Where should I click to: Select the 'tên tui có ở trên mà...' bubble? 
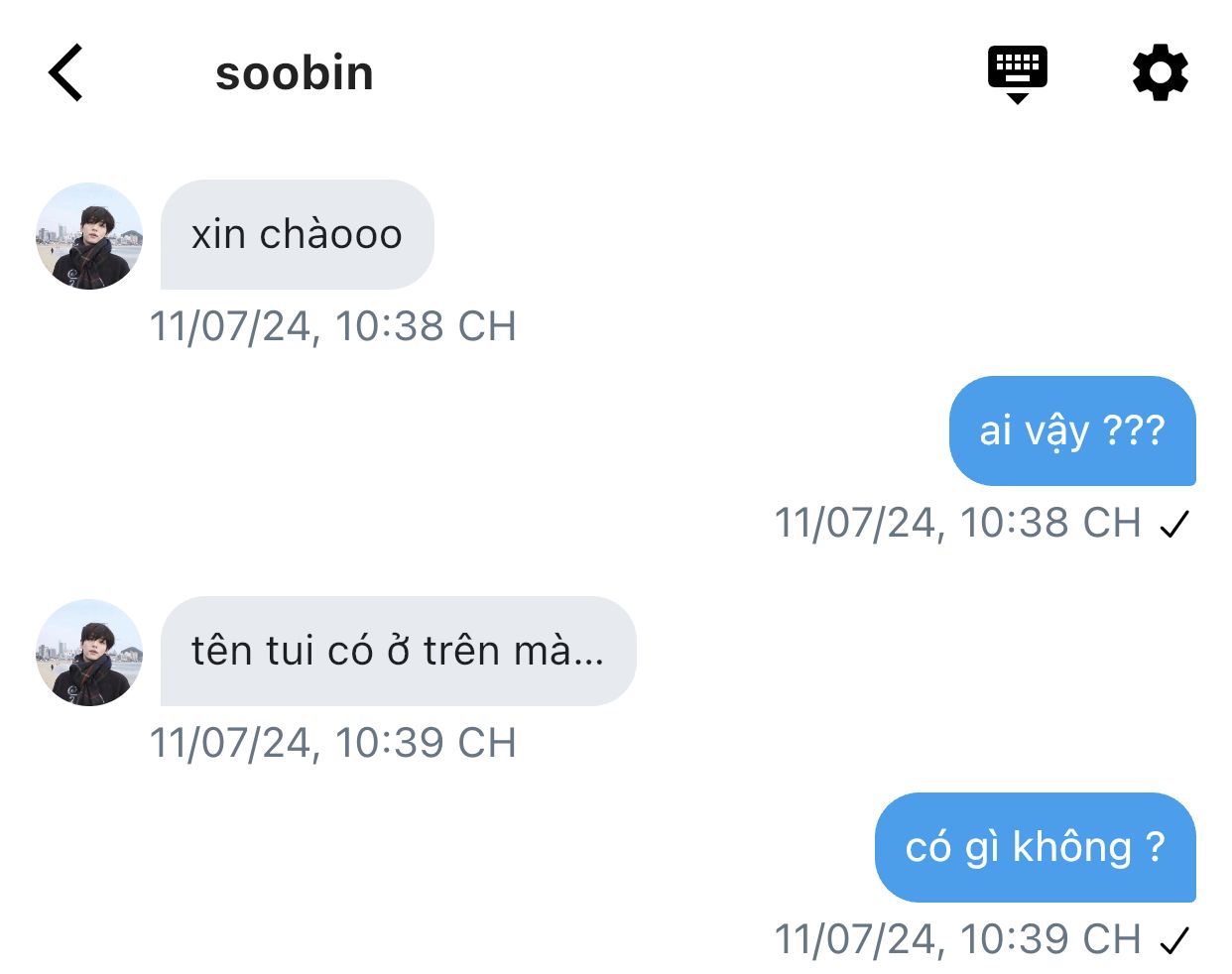pyautogui.click(x=398, y=652)
